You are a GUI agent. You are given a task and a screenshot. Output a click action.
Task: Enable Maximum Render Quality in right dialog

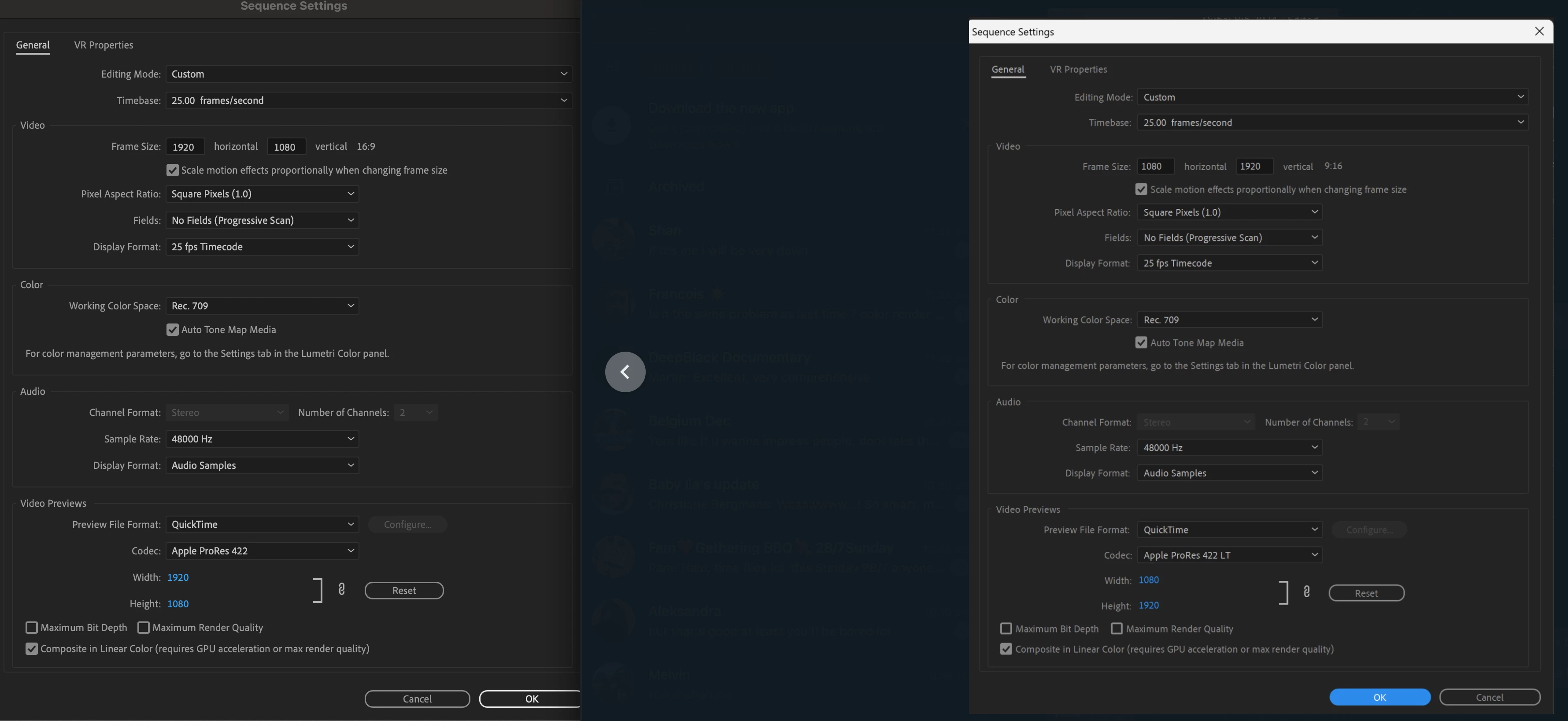coord(1117,628)
